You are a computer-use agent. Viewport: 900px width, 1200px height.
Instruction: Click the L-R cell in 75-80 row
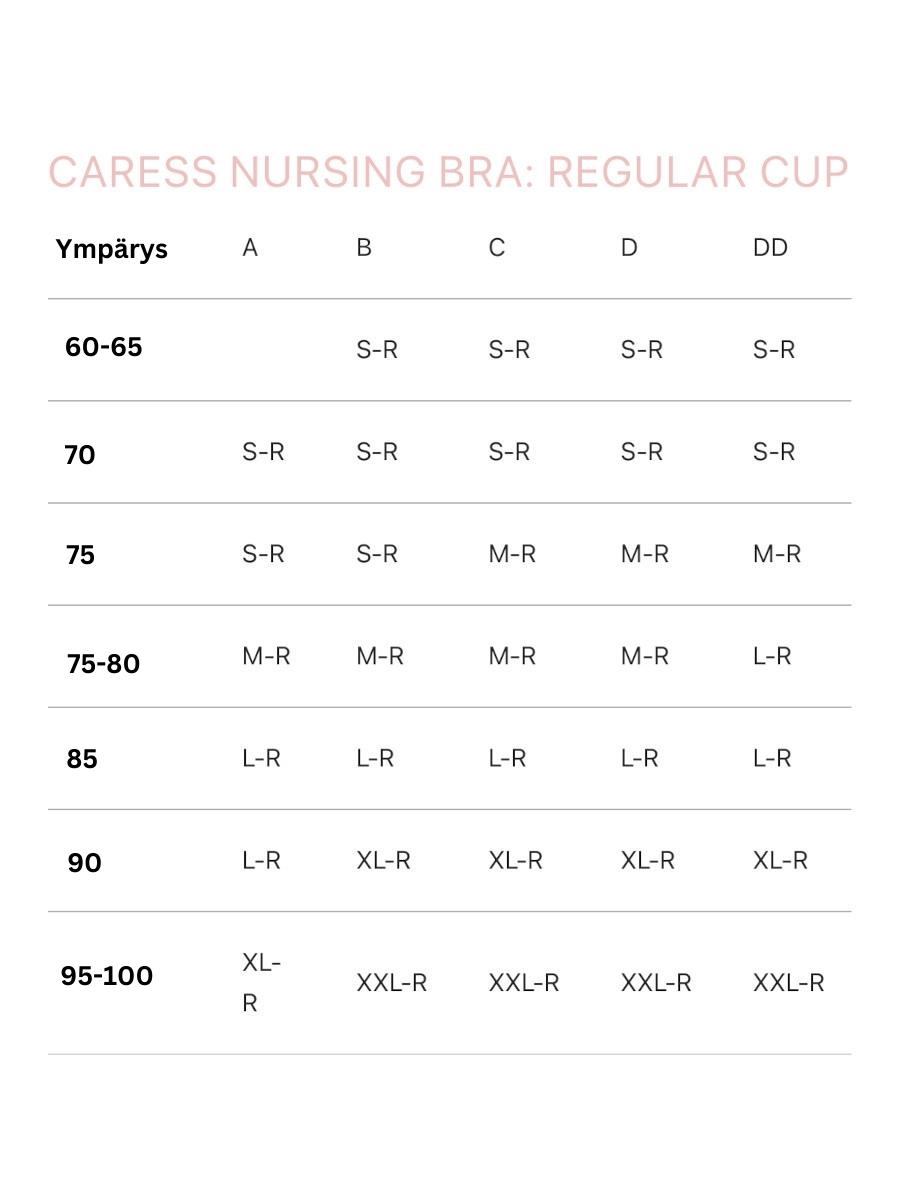click(772, 656)
